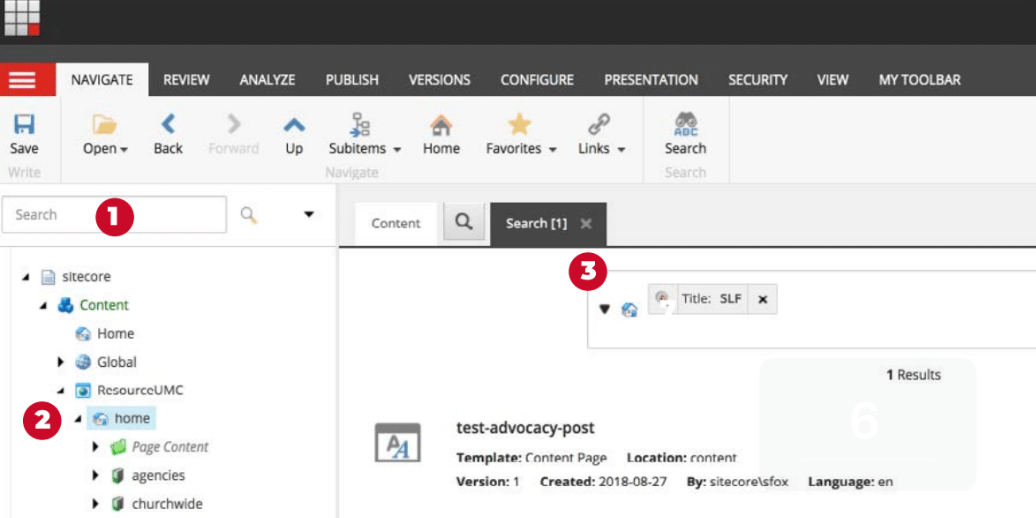Select the churchwide tree item
The image size is (1036, 518).
(x=167, y=504)
